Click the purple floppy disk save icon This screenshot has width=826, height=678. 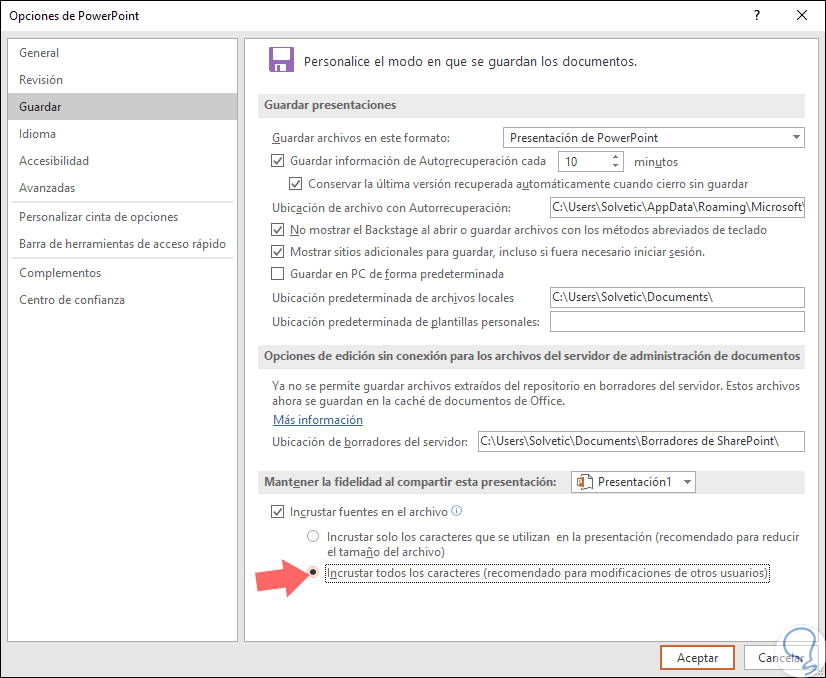pos(281,60)
